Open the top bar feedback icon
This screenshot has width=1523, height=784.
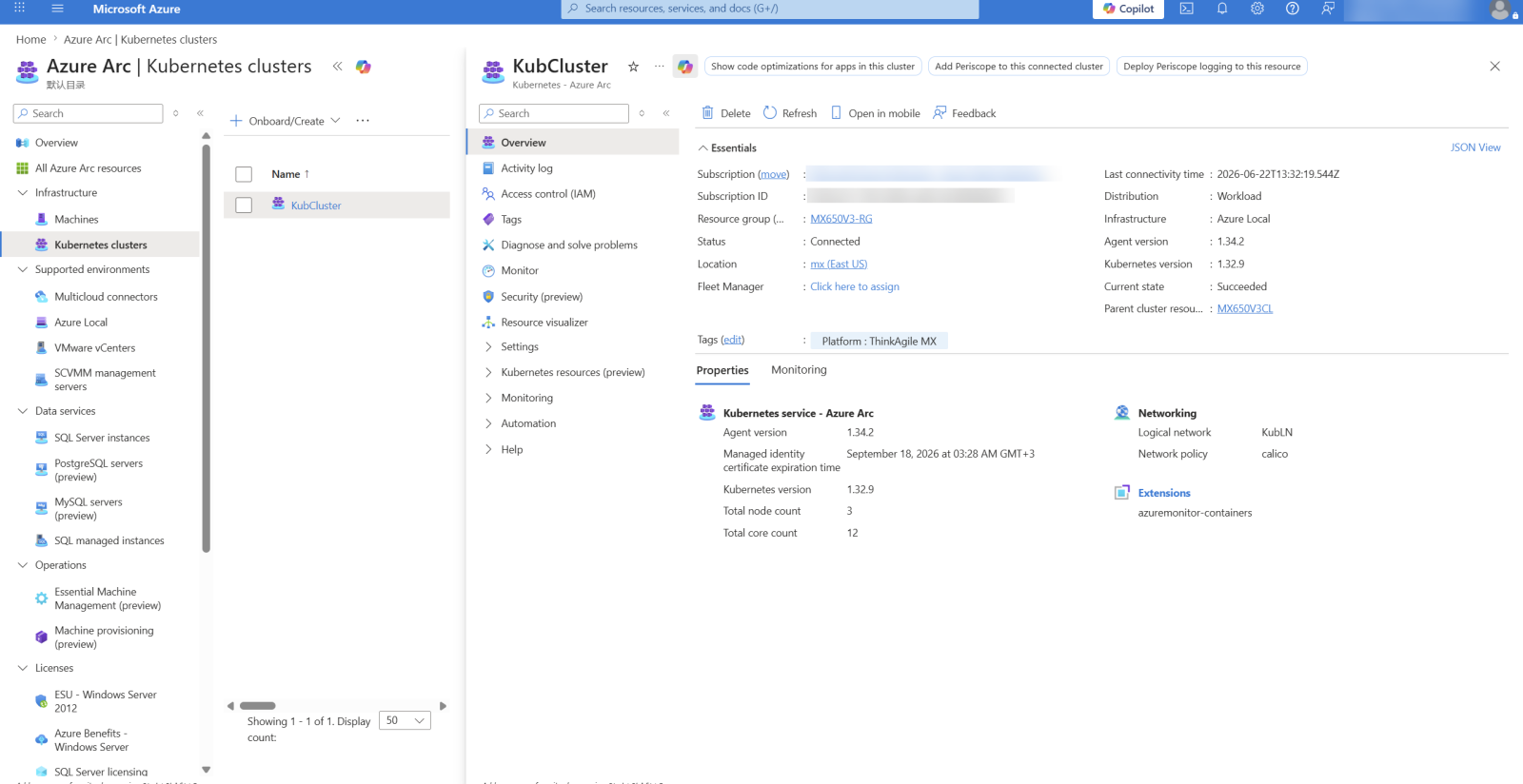coord(1328,9)
